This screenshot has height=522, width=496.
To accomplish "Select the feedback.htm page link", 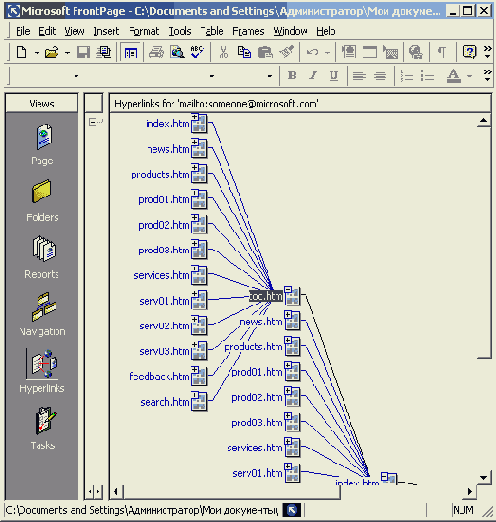I will [159, 377].
